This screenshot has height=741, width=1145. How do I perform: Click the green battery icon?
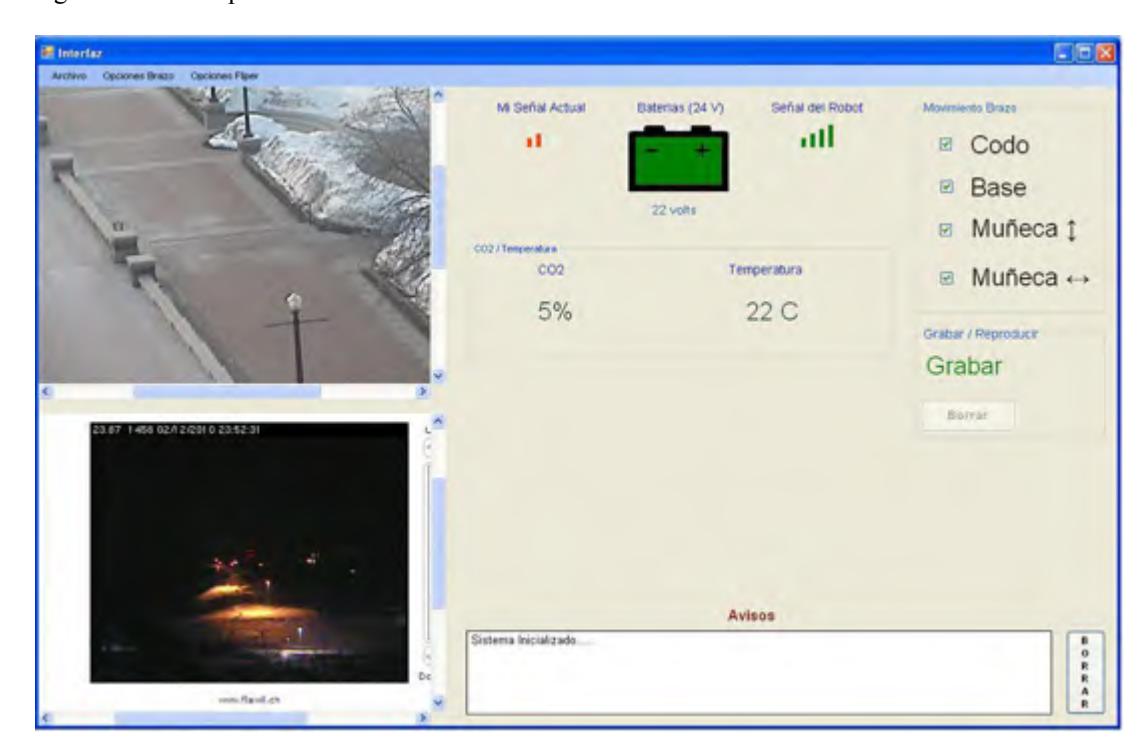point(678,158)
